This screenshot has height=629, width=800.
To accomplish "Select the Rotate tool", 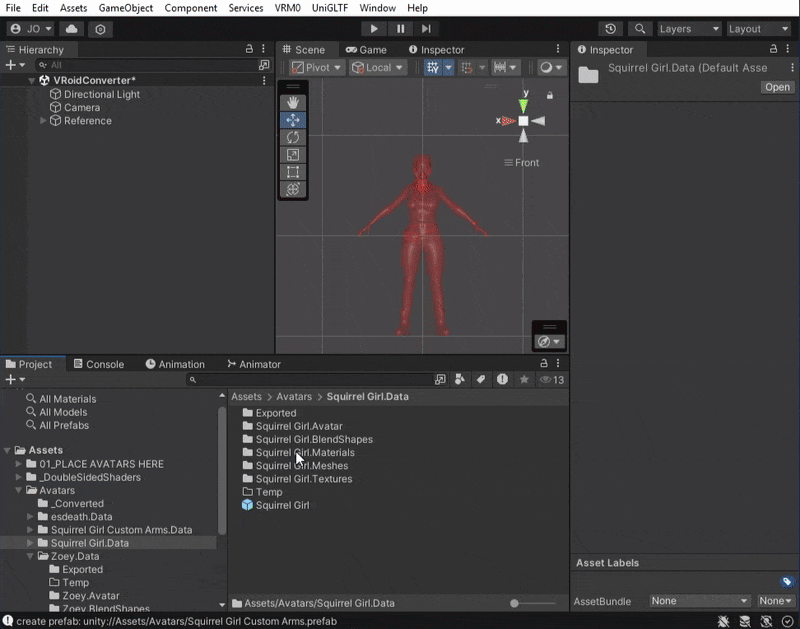I will click(x=293, y=137).
